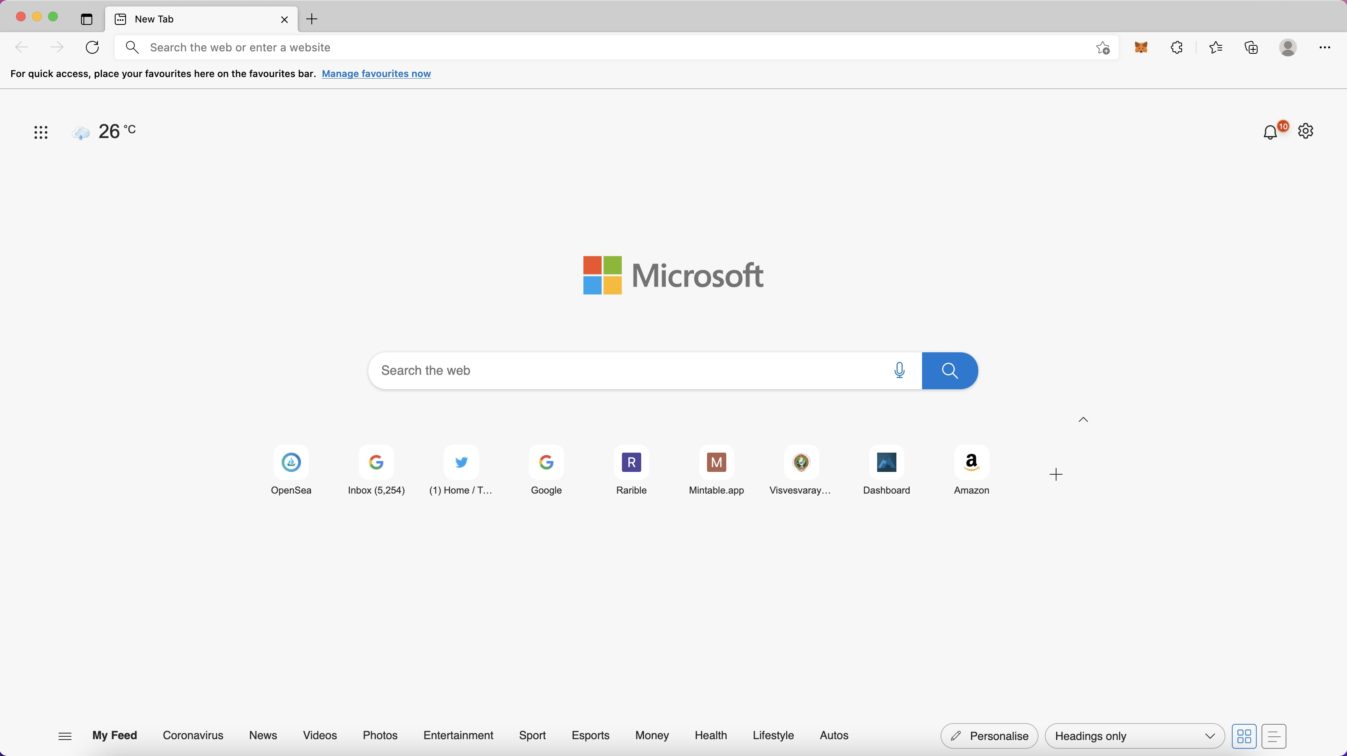Open the Favourites list
This screenshot has width=1347, height=756.
coord(1215,47)
